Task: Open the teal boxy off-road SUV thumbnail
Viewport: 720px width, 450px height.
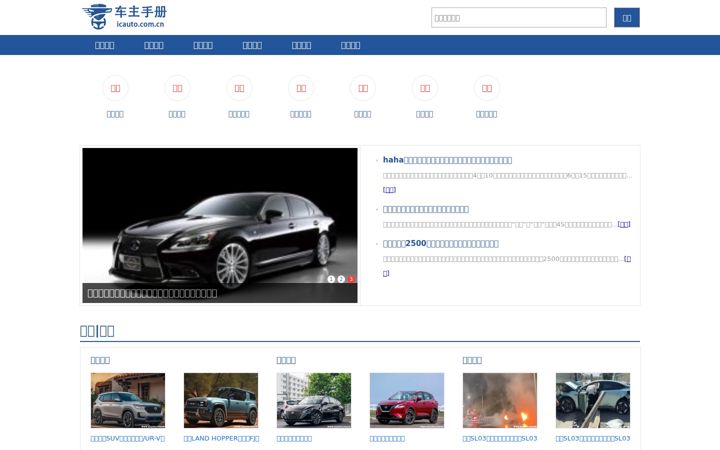Action: point(221,400)
